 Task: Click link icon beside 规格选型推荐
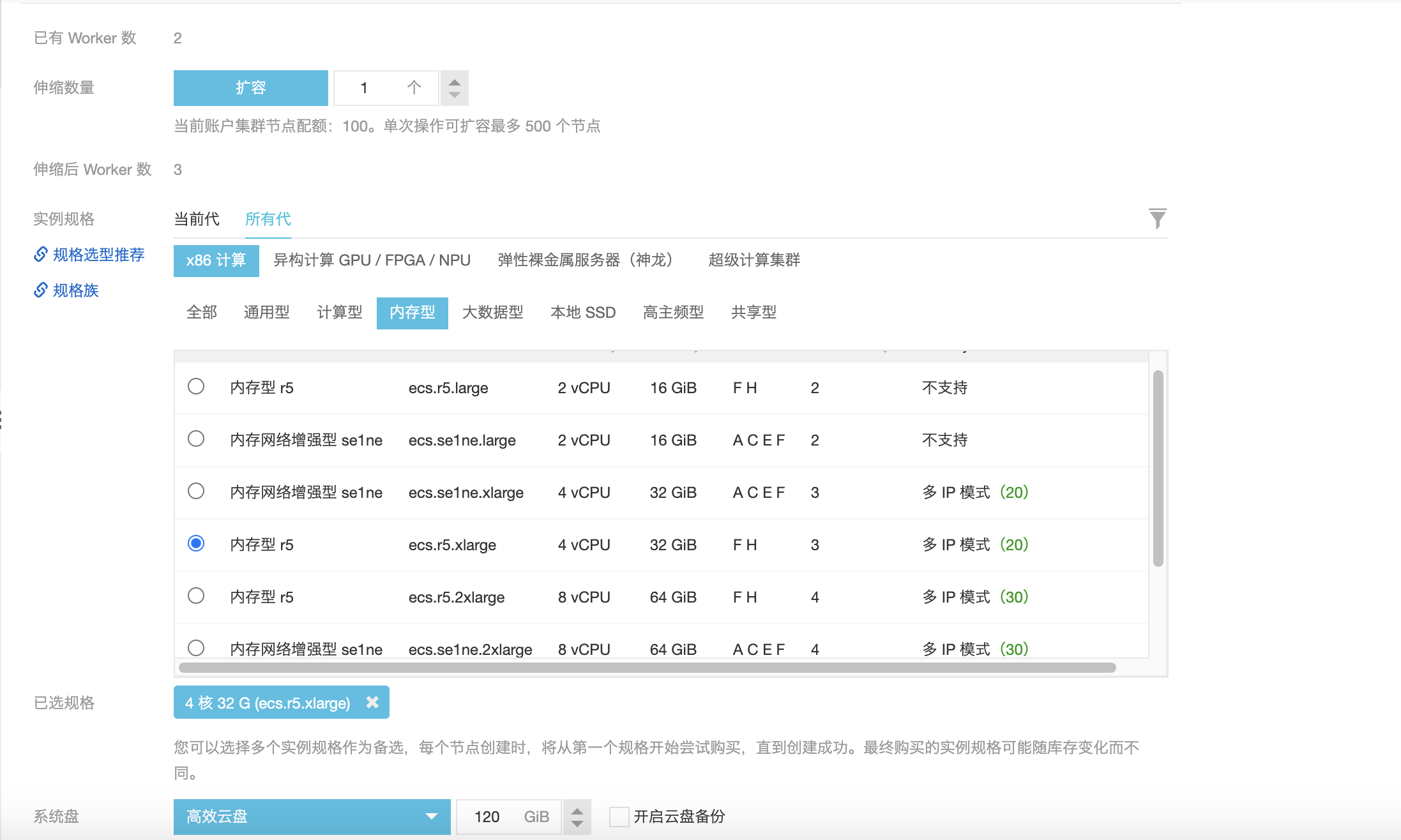coord(41,255)
